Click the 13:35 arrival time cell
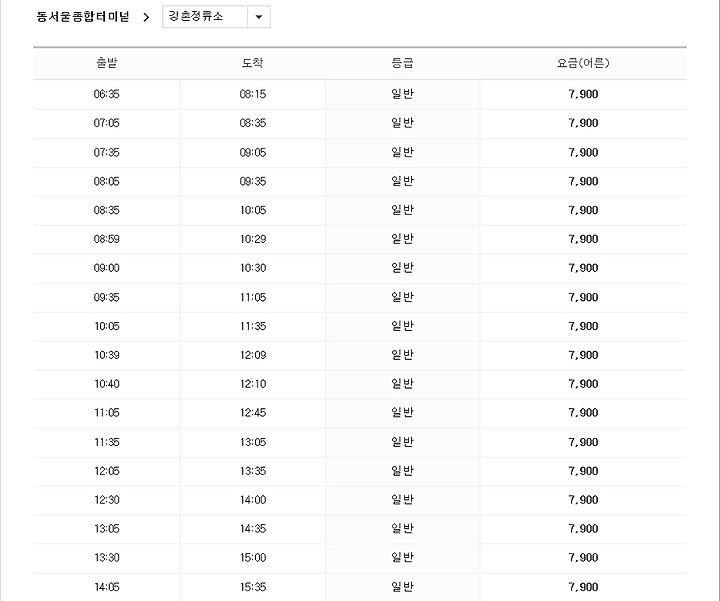 tap(253, 471)
